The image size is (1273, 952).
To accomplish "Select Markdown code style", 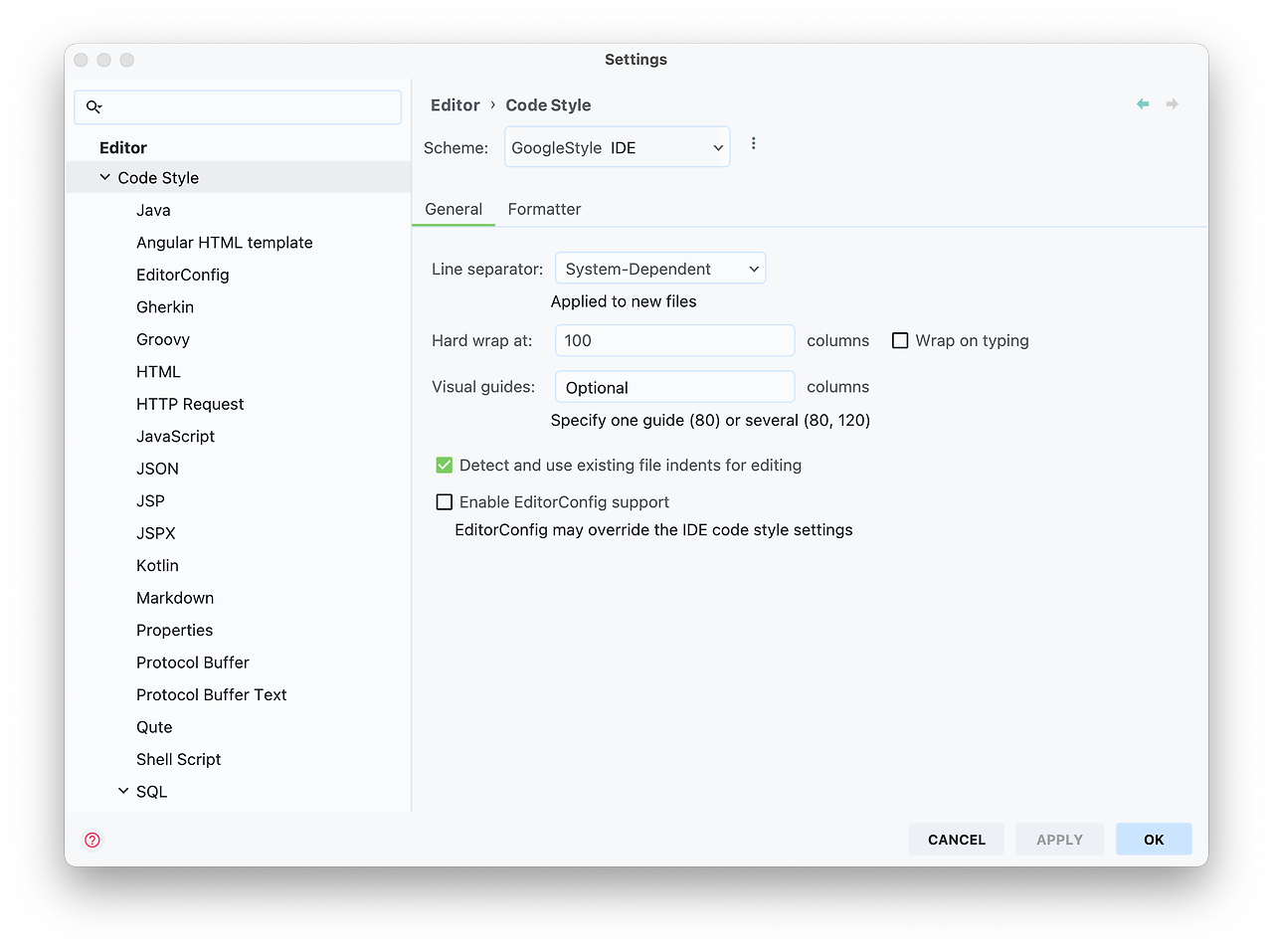I will [175, 598].
